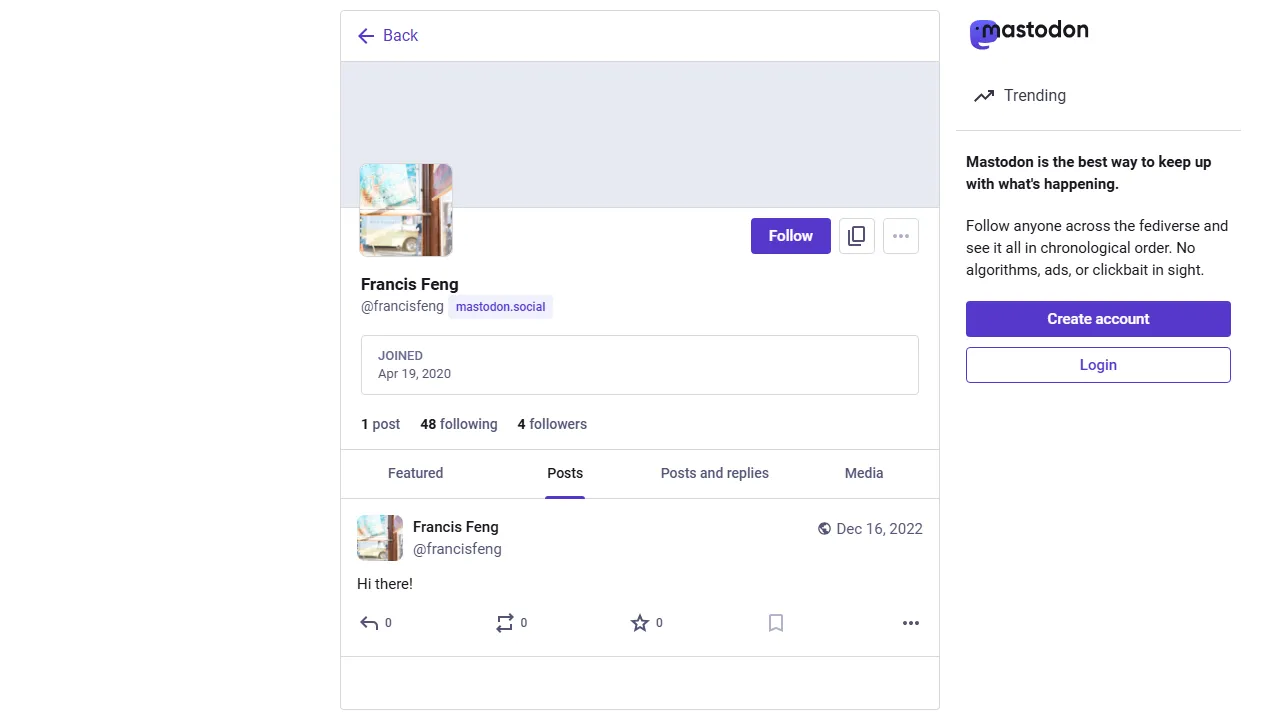This screenshot has width=1280, height=720.
Task: Click the Login button
Action: 1097,364
